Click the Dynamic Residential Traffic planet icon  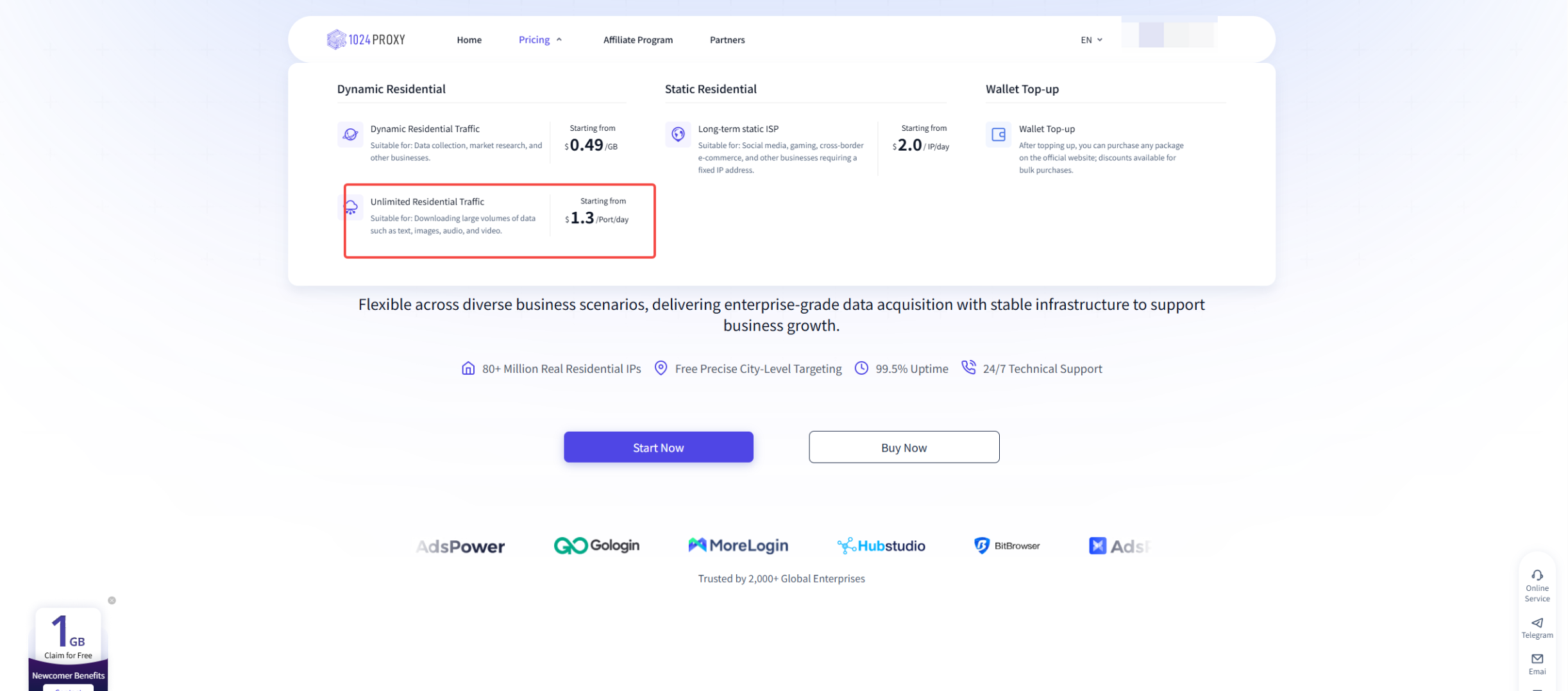pyautogui.click(x=350, y=135)
